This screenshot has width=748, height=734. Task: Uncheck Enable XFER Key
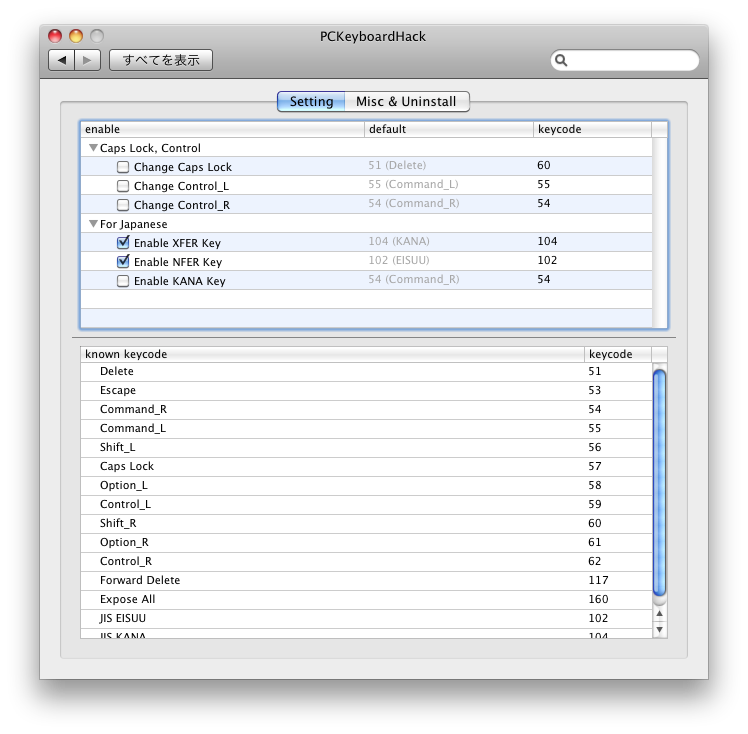tap(123, 243)
